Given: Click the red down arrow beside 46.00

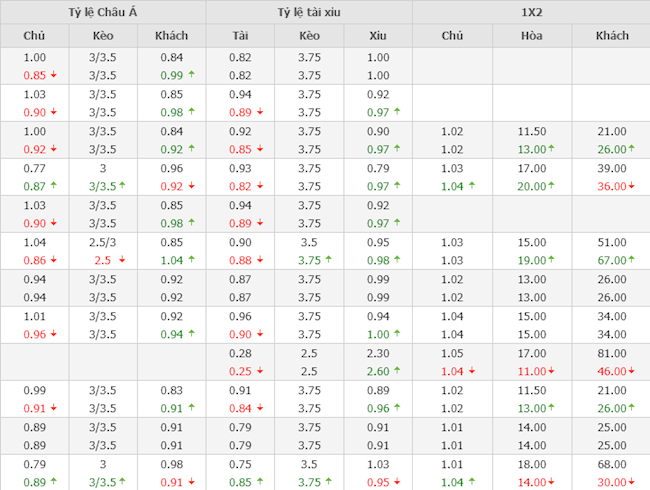Looking at the screenshot, I should (634, 370).
